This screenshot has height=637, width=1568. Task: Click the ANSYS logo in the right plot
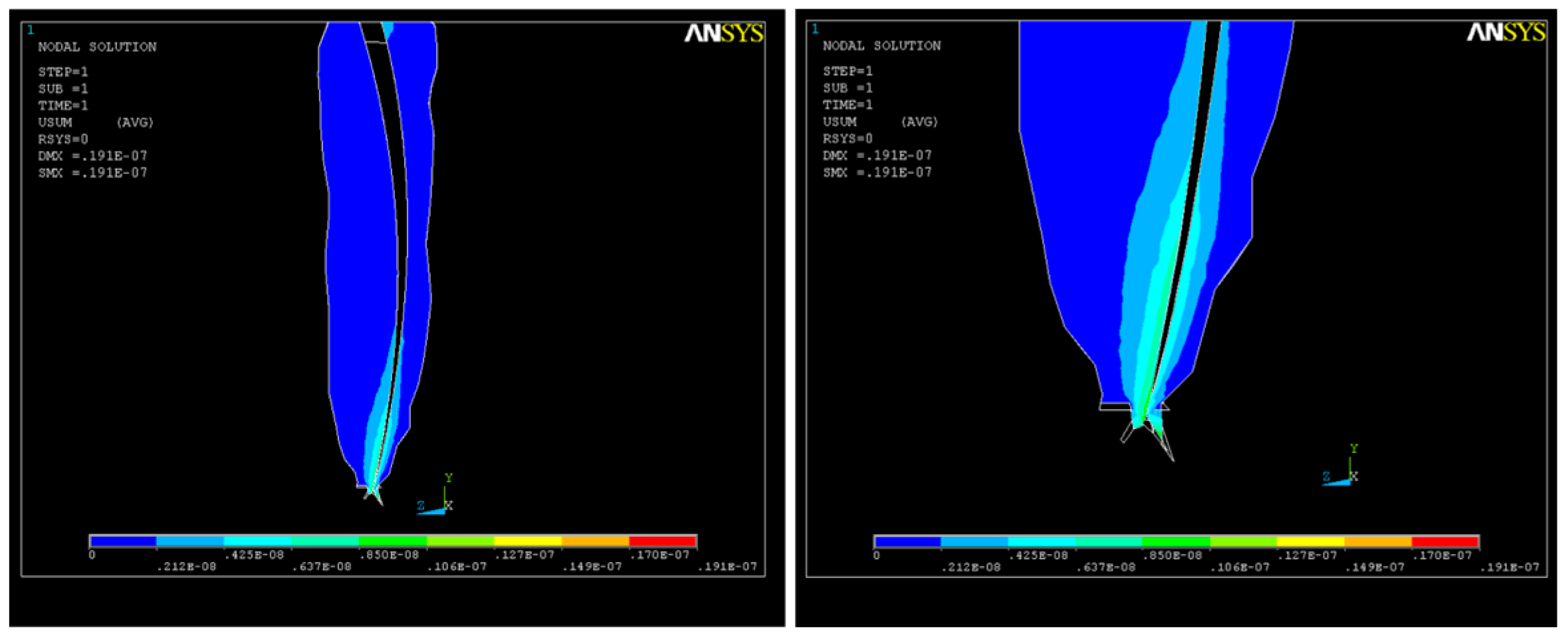coord(1507,32)
